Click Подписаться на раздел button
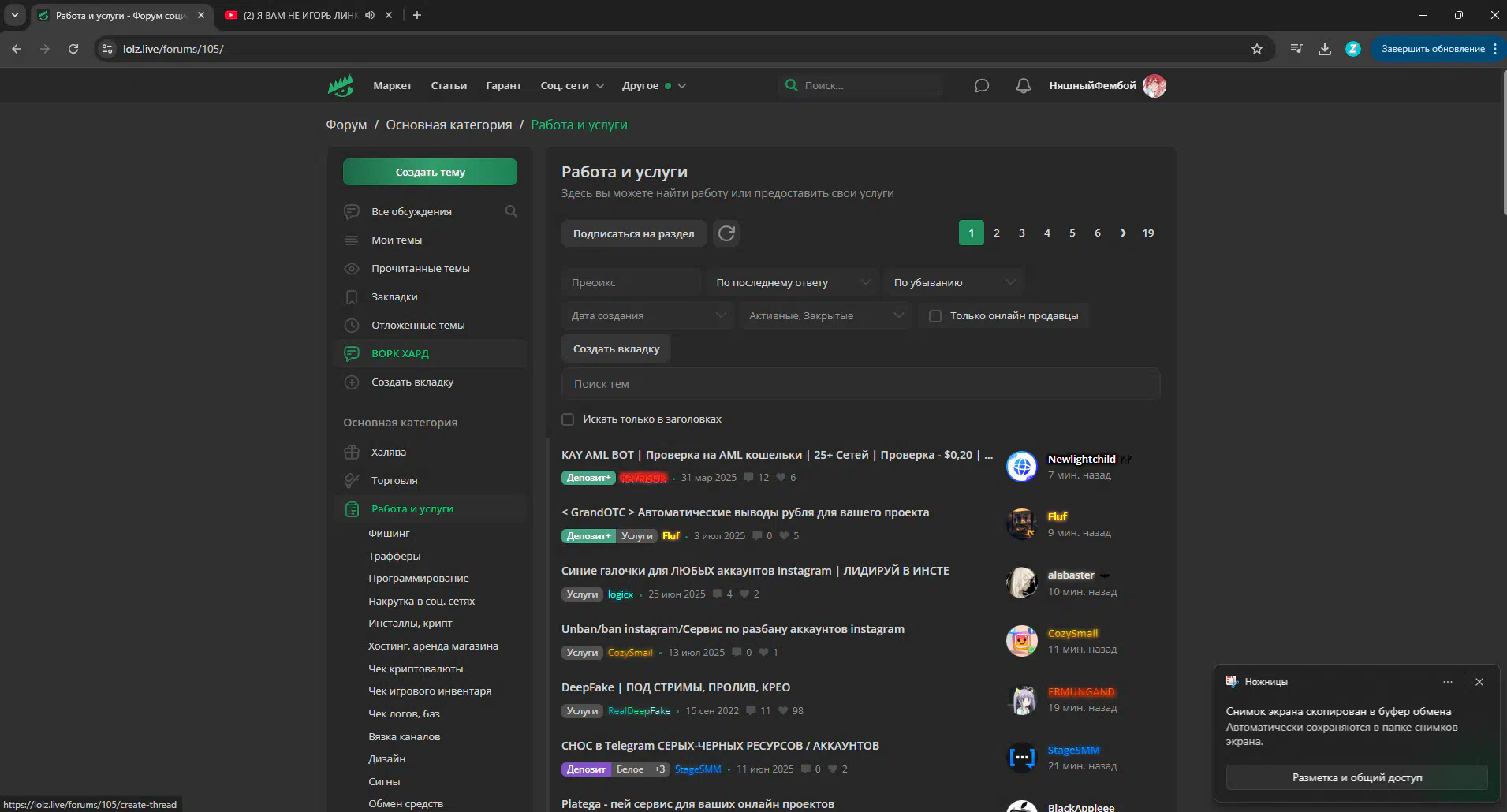Image resolution: width=1507 pixels, height=812 pixels. tap(634, 233)
